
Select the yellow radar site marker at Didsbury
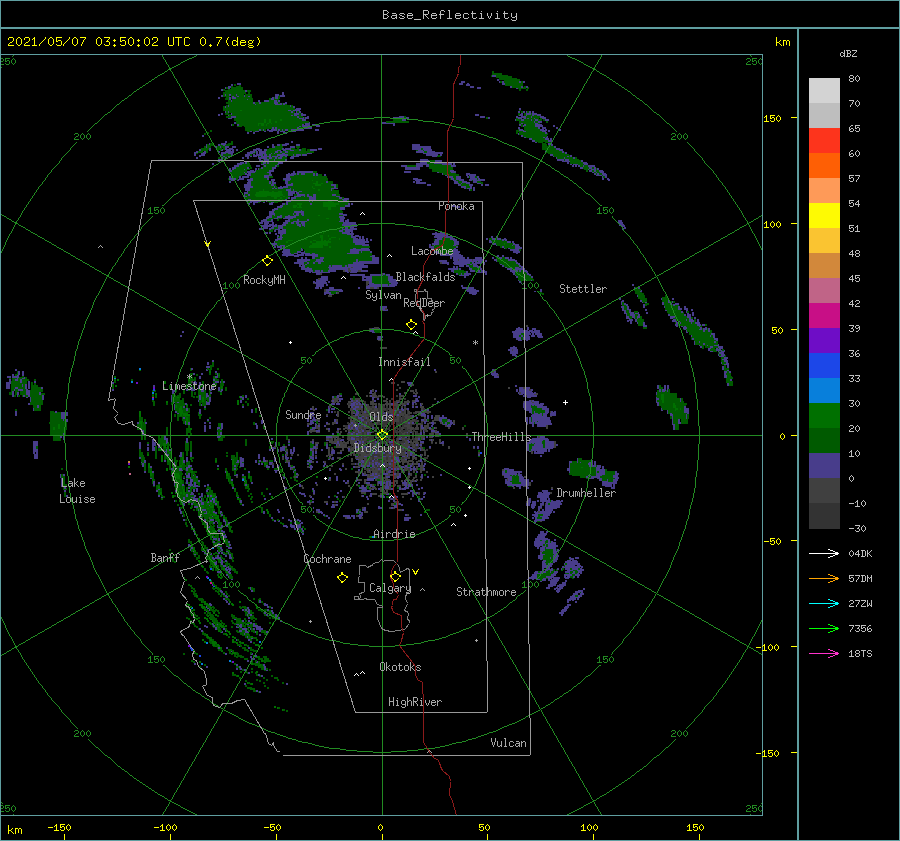tap(382, 435)
